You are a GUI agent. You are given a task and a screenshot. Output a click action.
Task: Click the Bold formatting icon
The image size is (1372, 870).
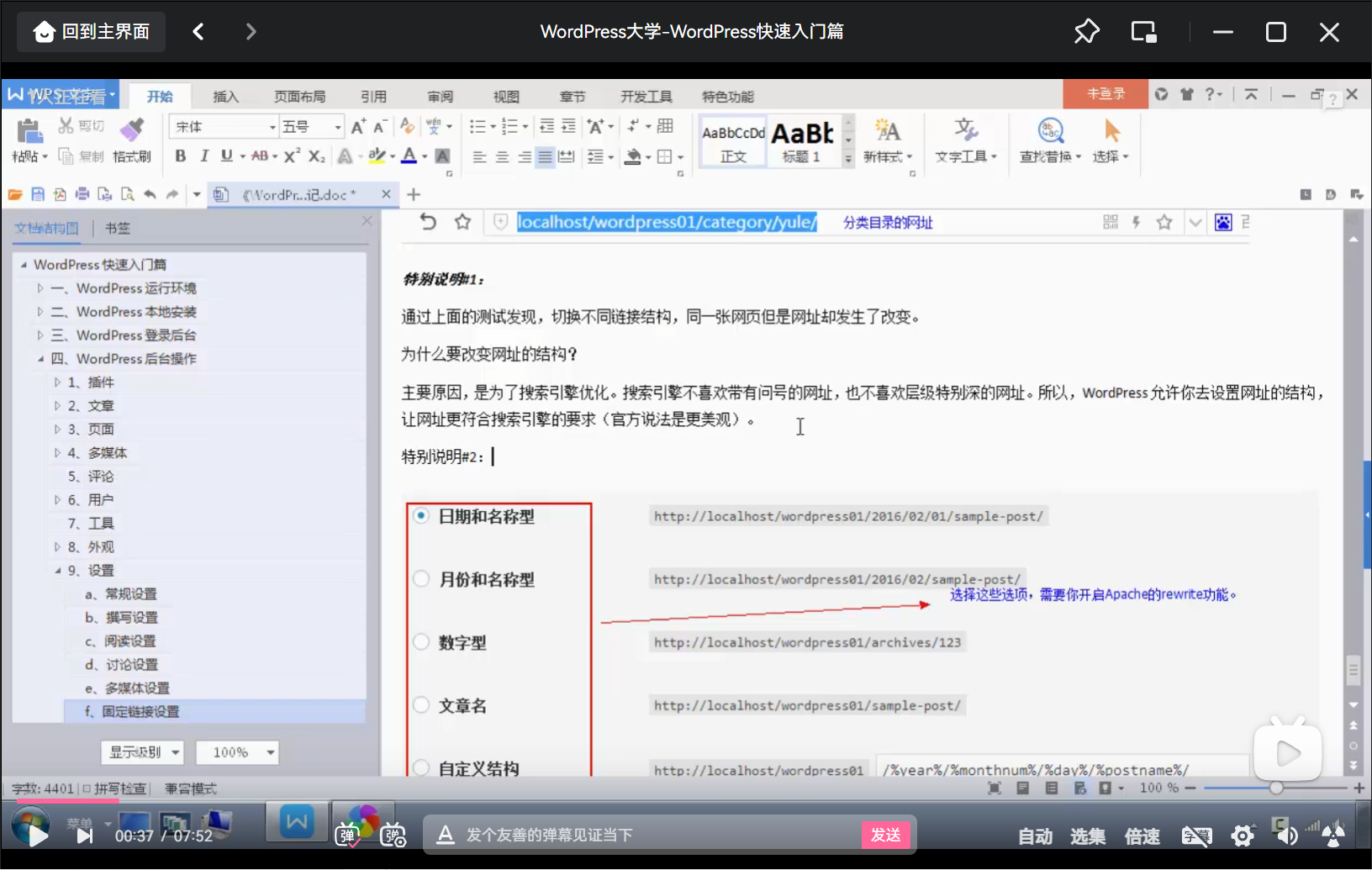pos(180,156)
